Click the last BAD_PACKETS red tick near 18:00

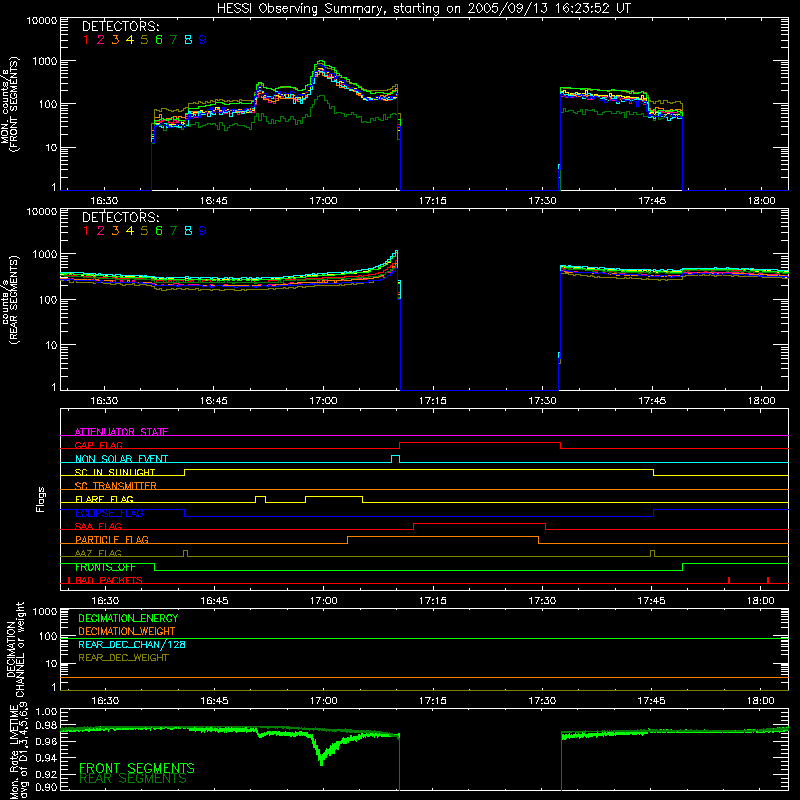[768, 580]
